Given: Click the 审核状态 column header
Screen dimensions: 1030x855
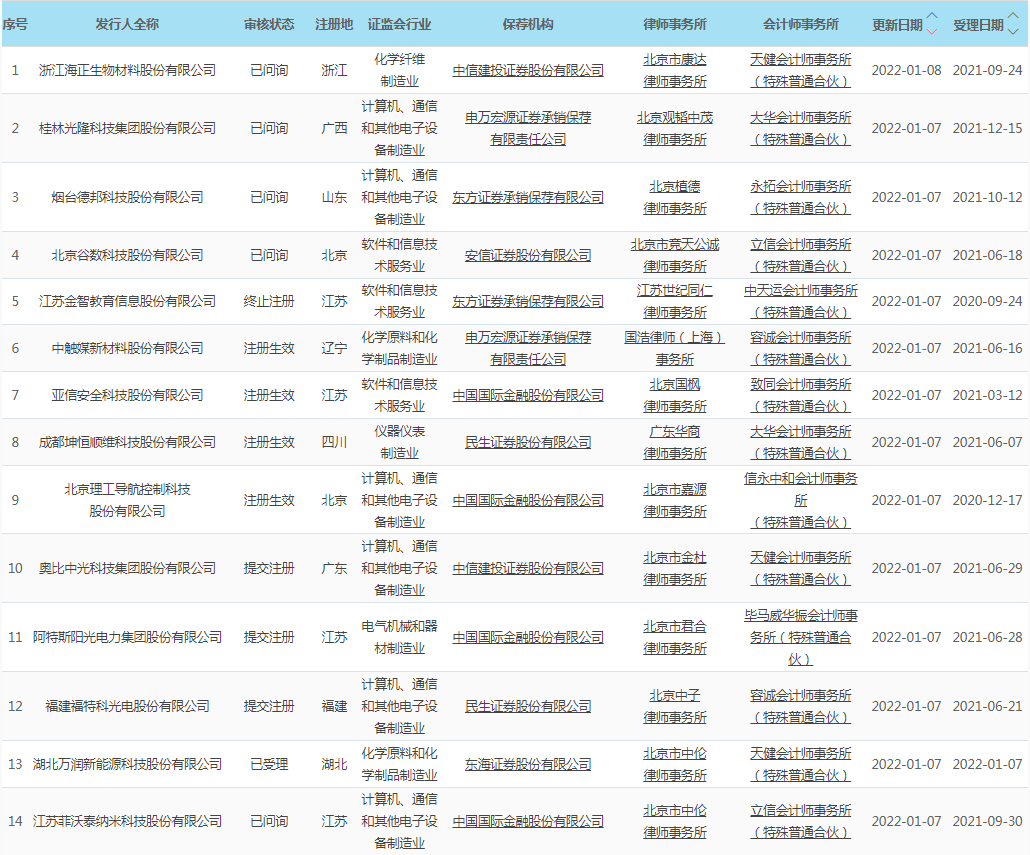Looking at the screenshot, I should [x=269, y=24].
